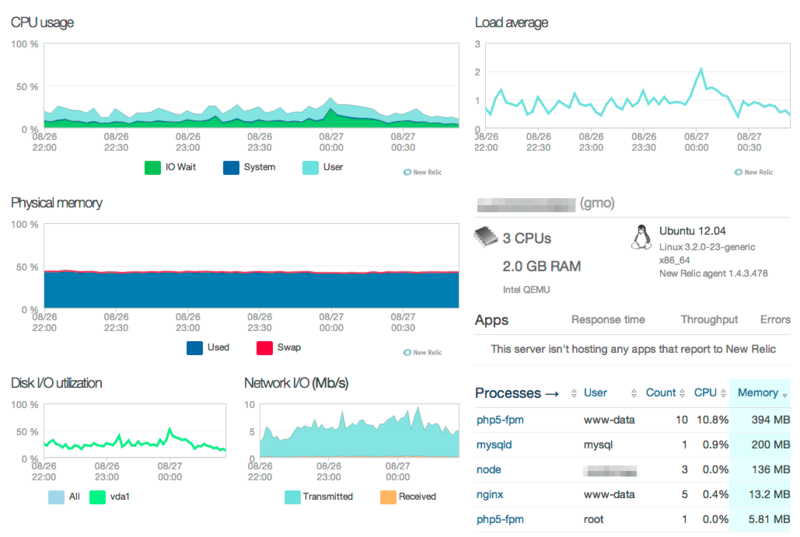
Task: Toggle the Used memory legend swatch
Action: coord(195,348)
